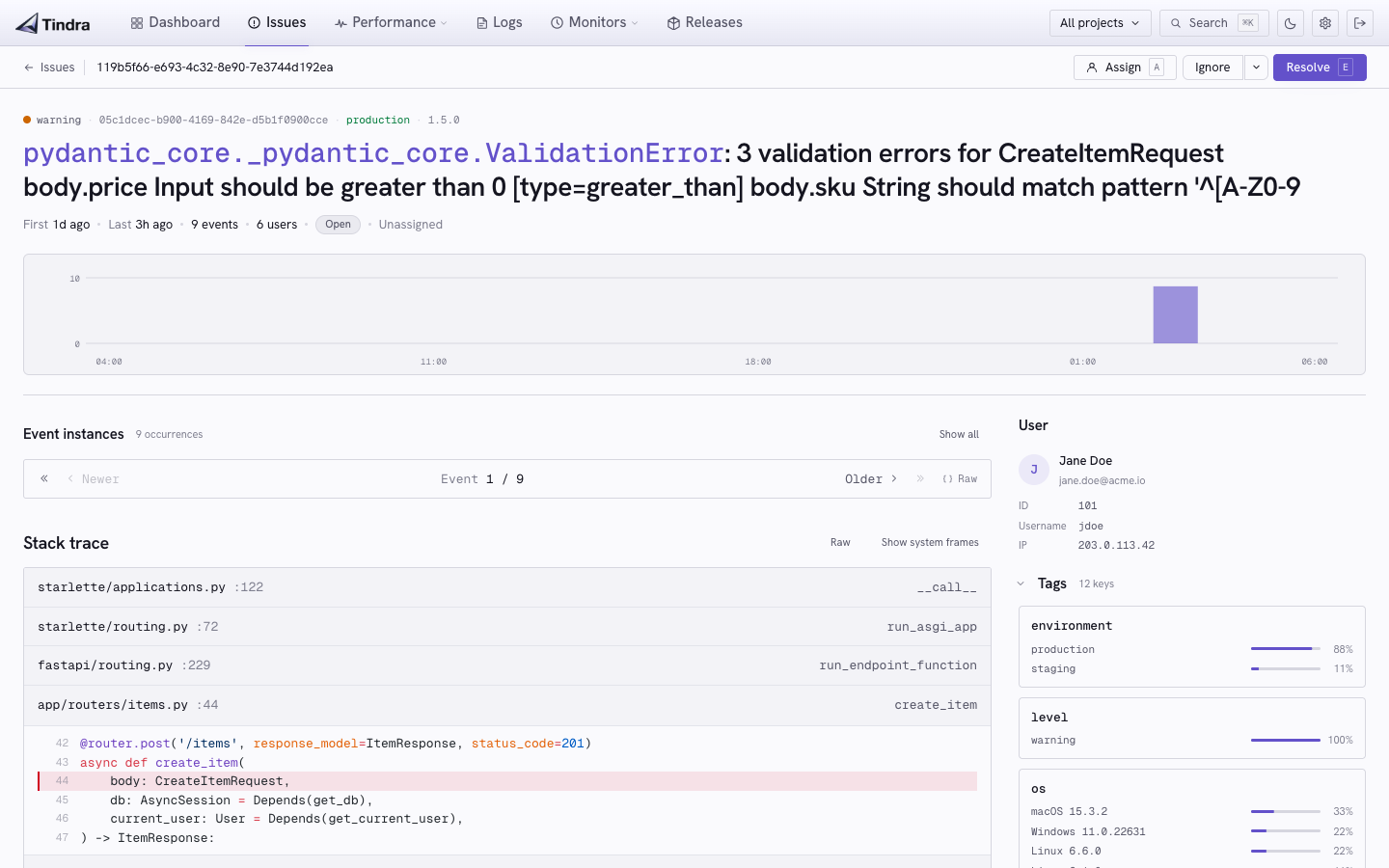The height and width of the screenshot is (868, 1389).
Task: Resolve this issue
Action: [x=1320, y=68]
